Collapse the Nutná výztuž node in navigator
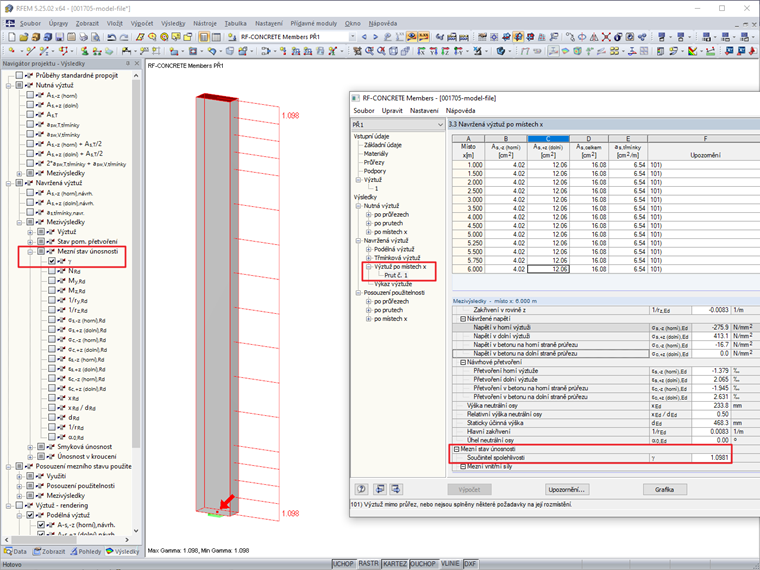The width and height of the screenshot is (760, 570). pyautogui.click(x=8, y=85)
